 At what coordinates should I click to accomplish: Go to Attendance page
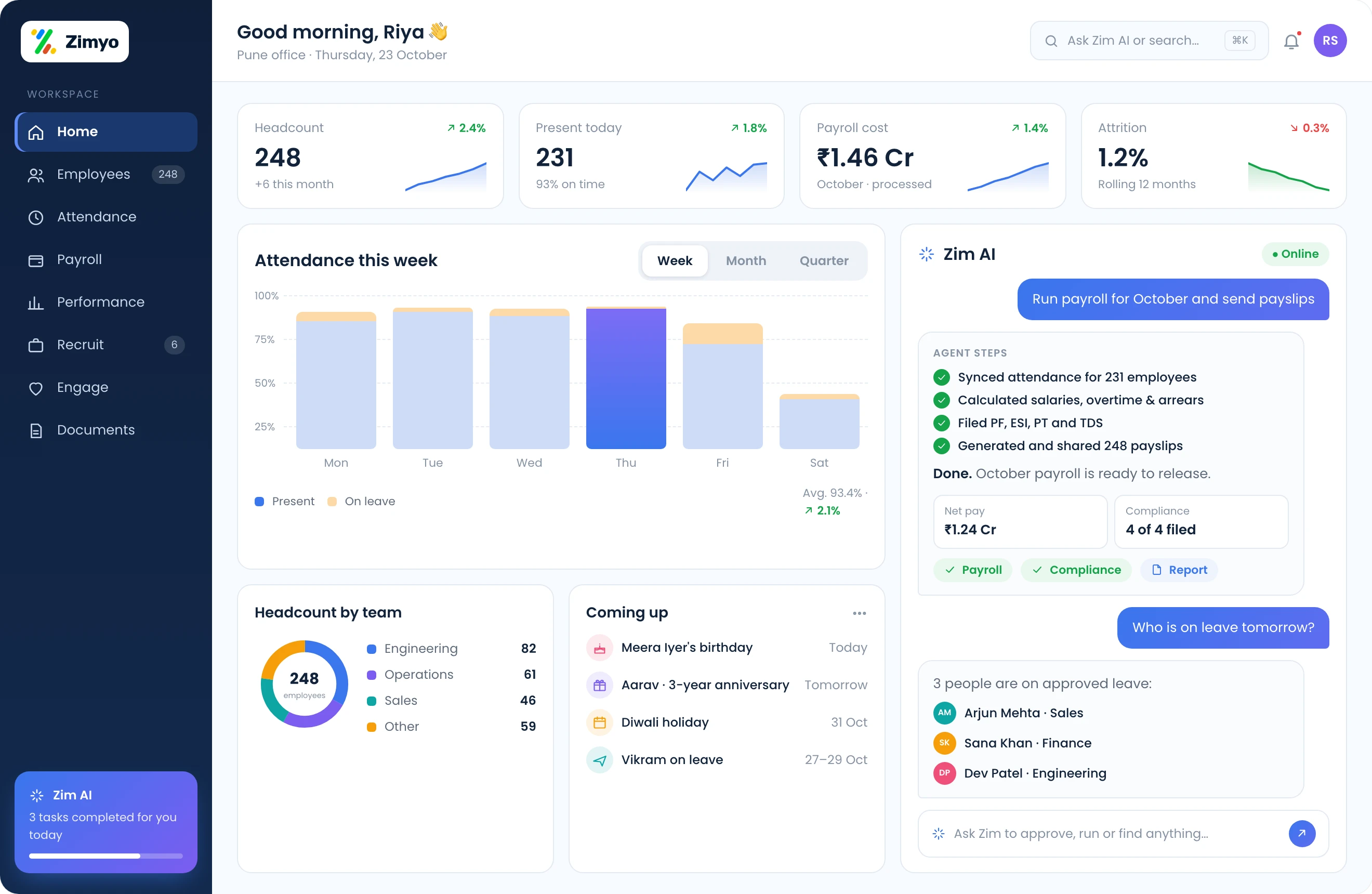(x=106, y=217)
